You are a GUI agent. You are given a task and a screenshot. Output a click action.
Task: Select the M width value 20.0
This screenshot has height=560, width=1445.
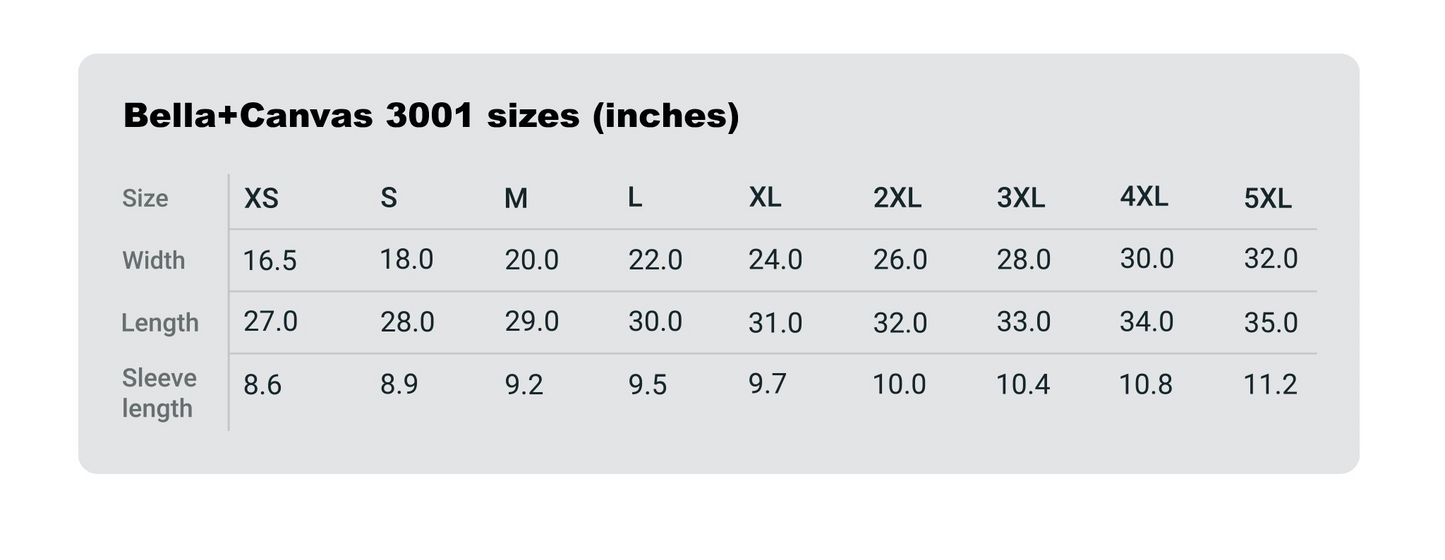[532, 260]
